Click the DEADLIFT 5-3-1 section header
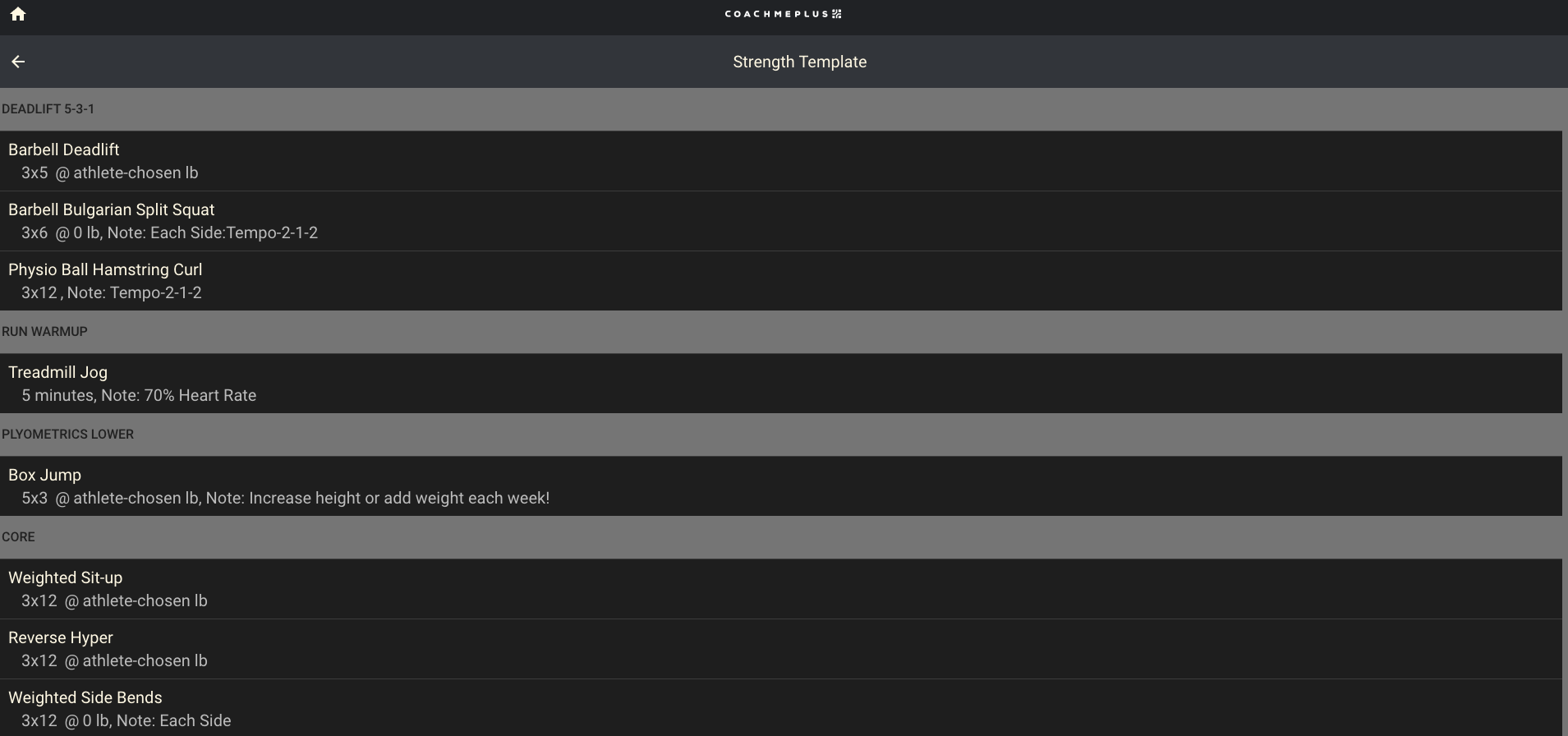The width and height of the screenshot is (1568, 736). coord(48,109)
